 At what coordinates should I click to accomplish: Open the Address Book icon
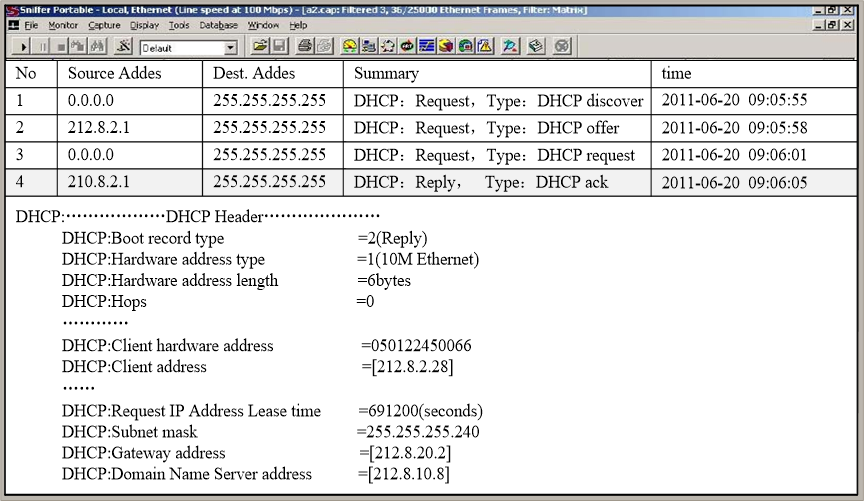(536, 46)
